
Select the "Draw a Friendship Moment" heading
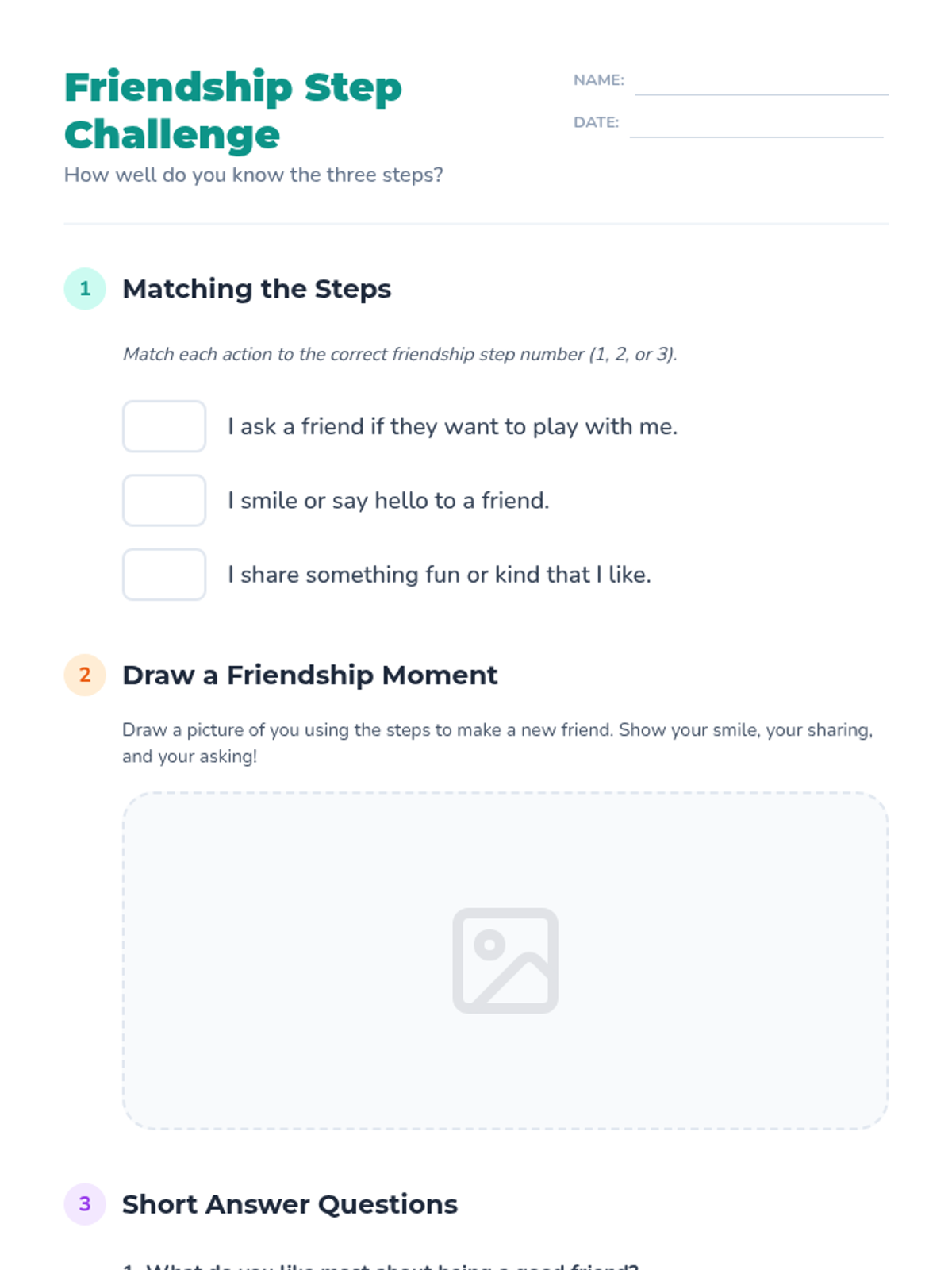(x=309, y=675)
